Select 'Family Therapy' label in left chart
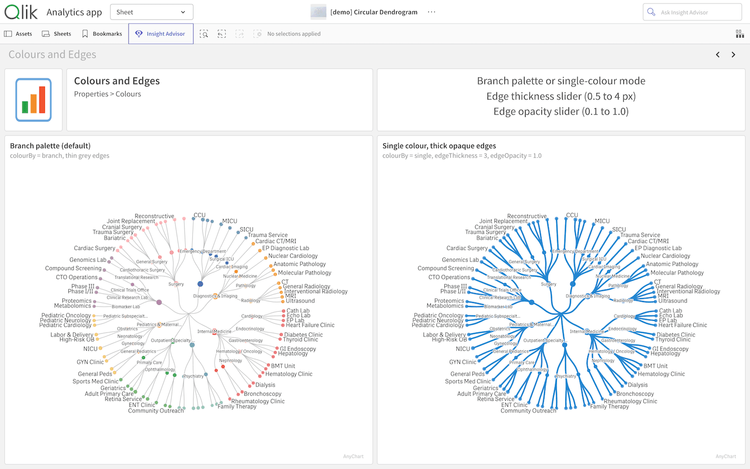Image resolution: width=750 pixels, height=469 pixels. (237, 407)
